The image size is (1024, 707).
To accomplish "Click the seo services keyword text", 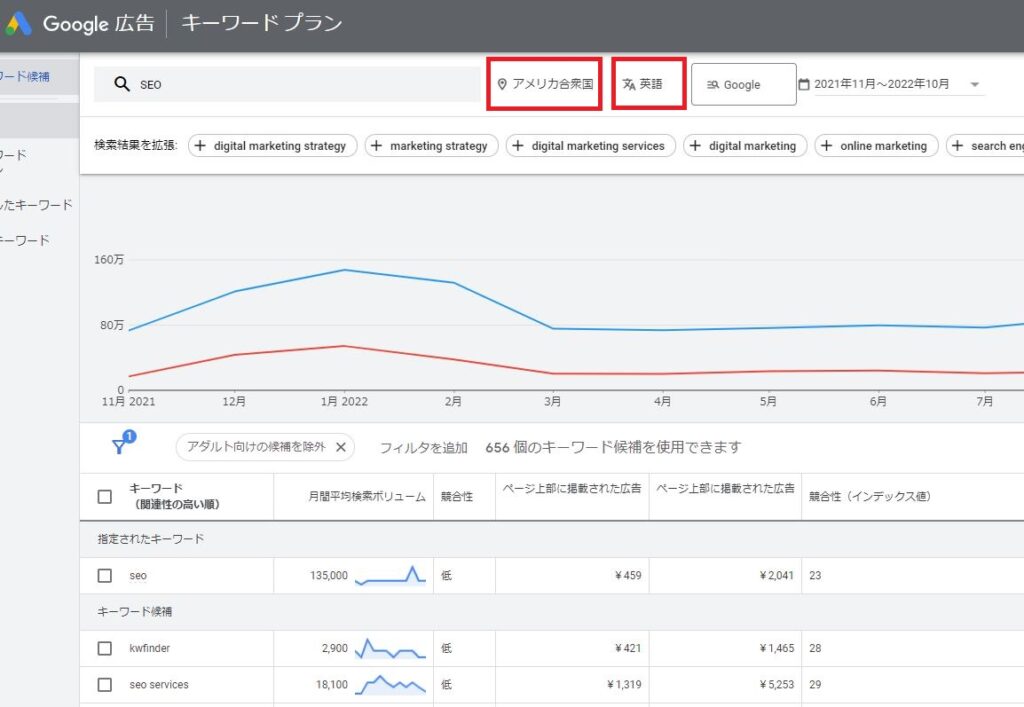I will point(159,684).
